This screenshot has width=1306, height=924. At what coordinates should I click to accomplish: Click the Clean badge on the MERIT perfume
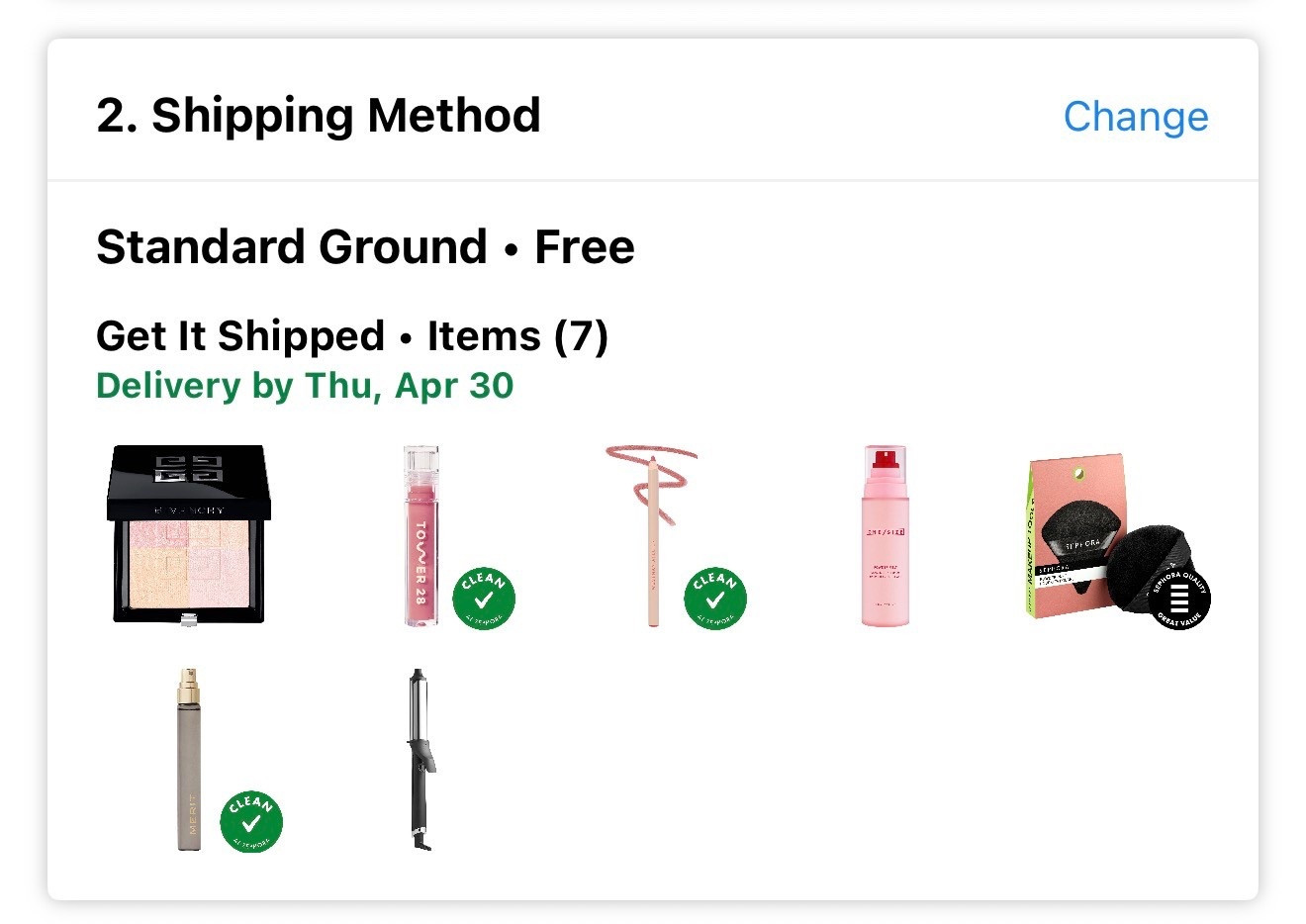tap(249, 819)
